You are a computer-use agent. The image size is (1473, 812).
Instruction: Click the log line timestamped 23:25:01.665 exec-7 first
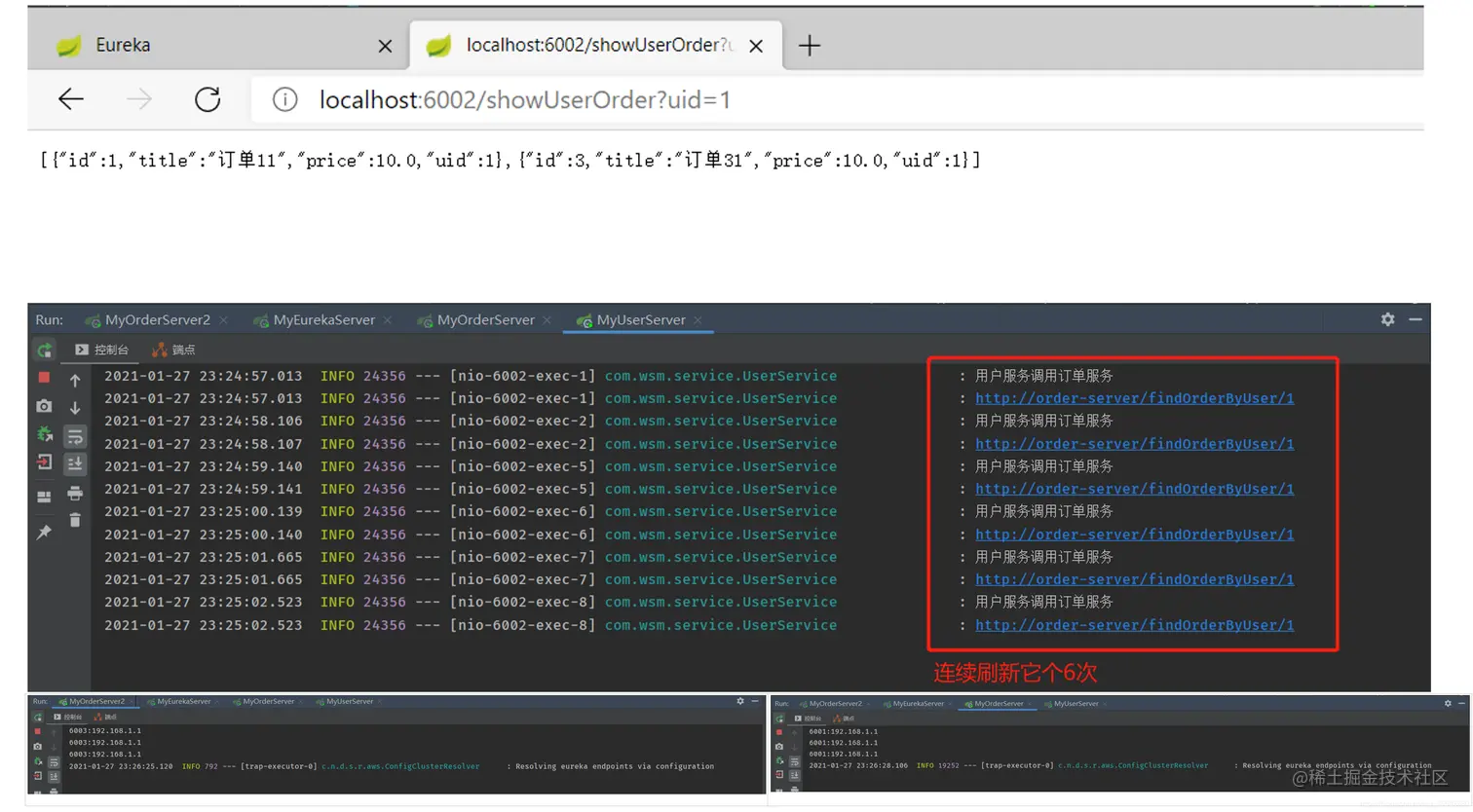pyautogui.click(x=608, y=557)
